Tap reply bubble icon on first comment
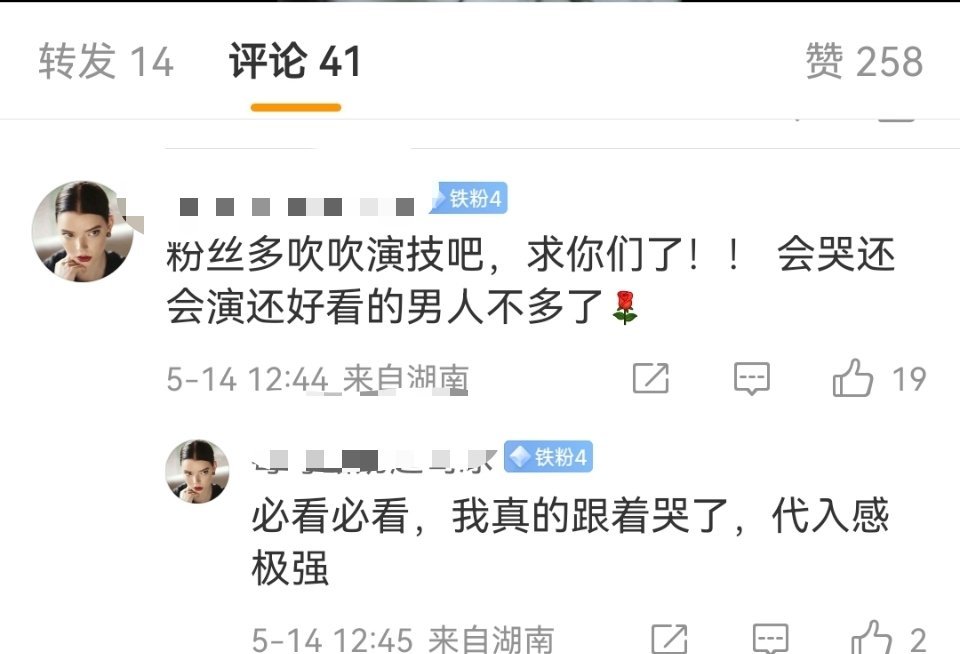The height and width of the screenshot is (654, 960). pyautogui.click(x=752, y=378)
